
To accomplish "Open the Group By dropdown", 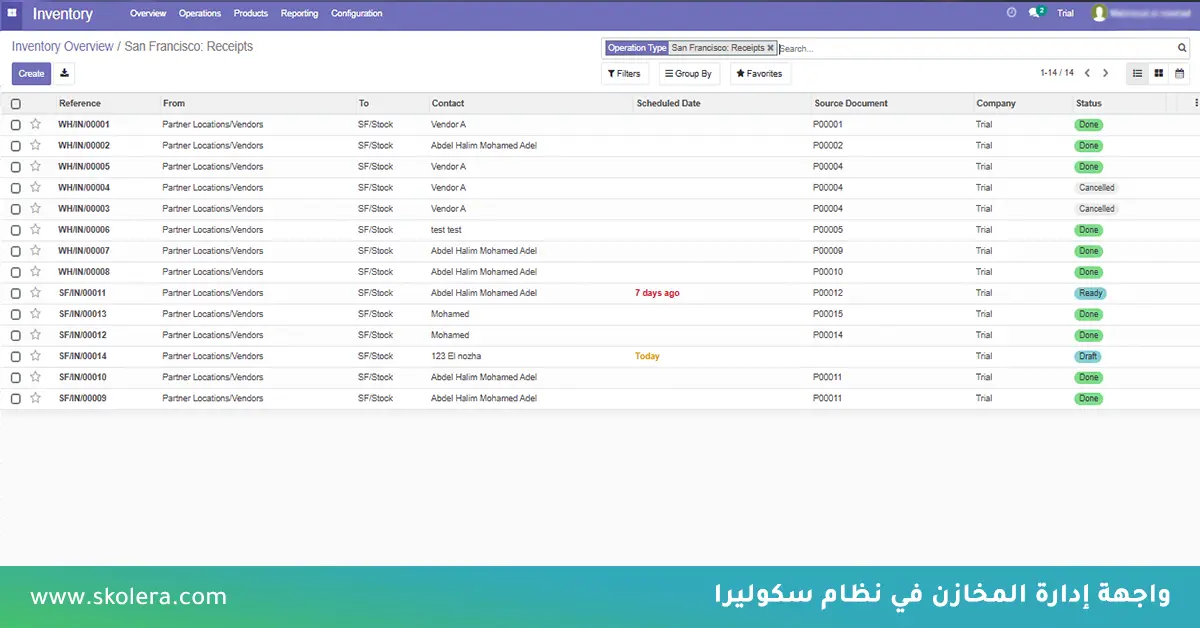I will pos(688,73).
